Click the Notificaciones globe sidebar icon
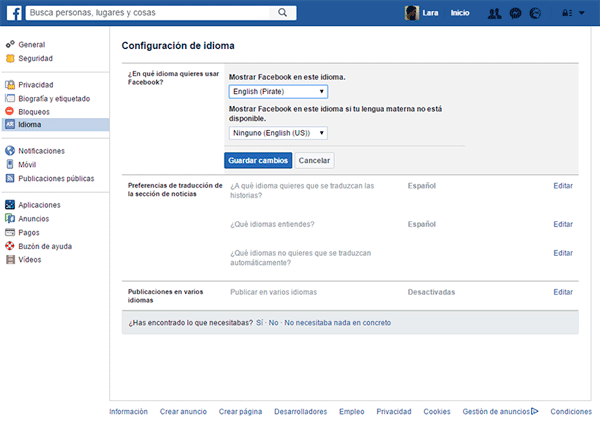 pyautogui.click(x=10, y=151)
